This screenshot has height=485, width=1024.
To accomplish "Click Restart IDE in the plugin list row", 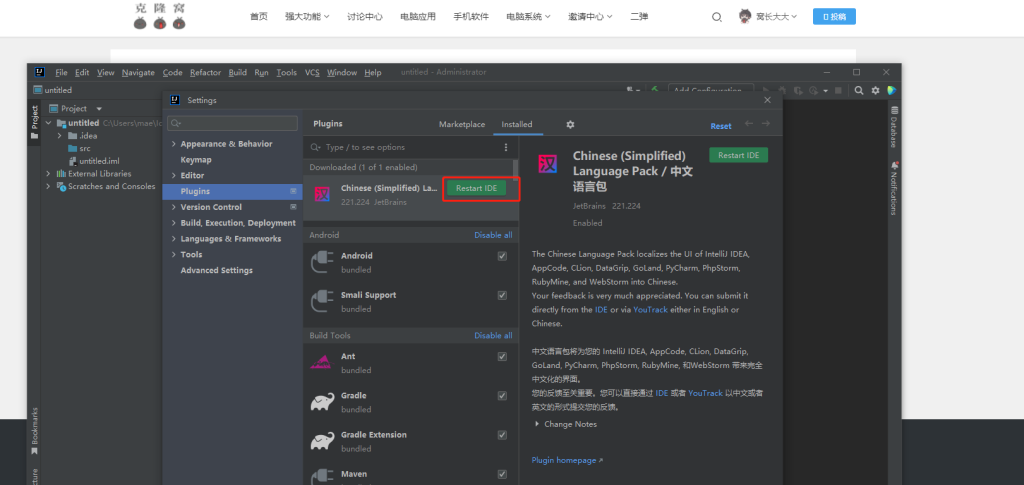I will [477, 188].
